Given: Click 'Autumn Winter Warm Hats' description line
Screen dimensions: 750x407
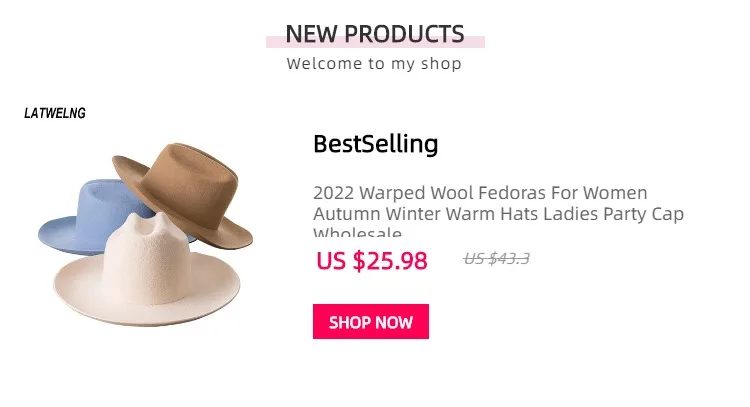Looking at the screenshot, I should pyautogui.click(x=498, y=214).
